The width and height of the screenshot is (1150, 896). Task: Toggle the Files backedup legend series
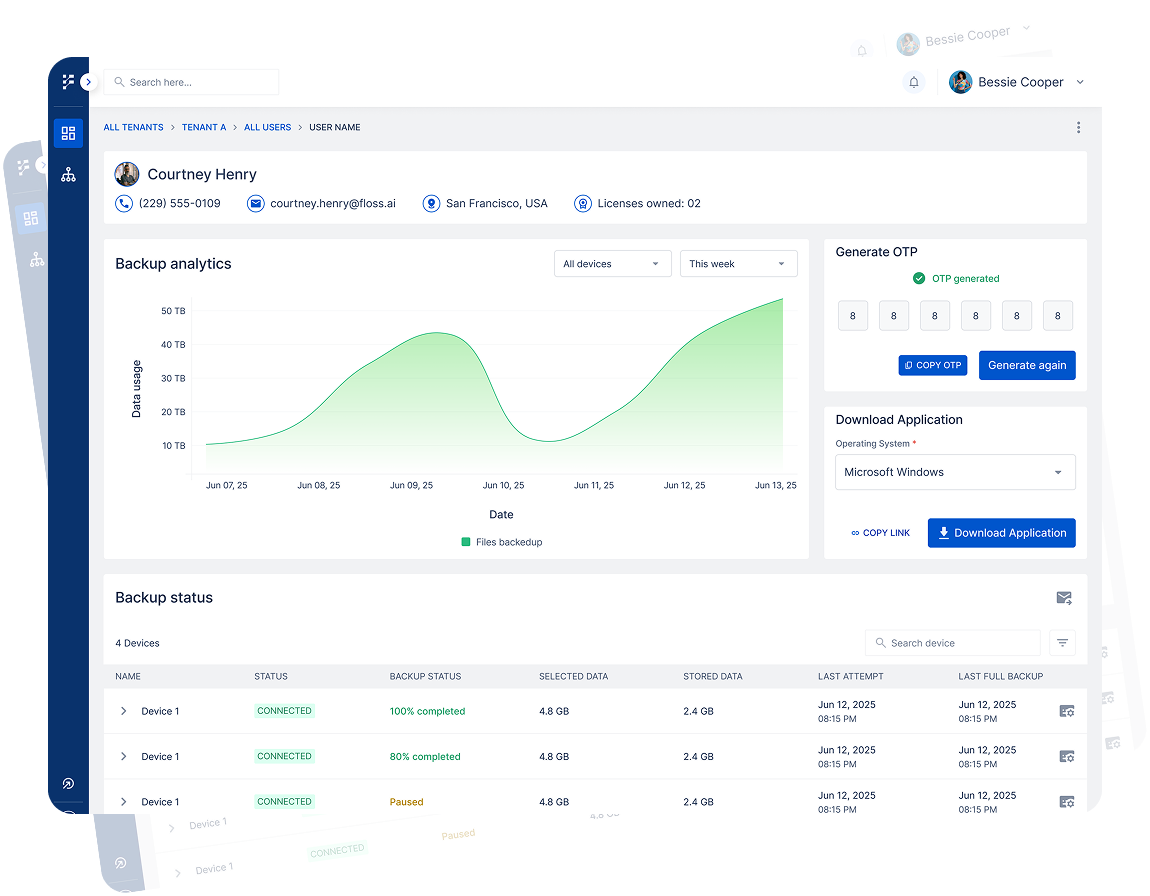click(x=501, y=542)
